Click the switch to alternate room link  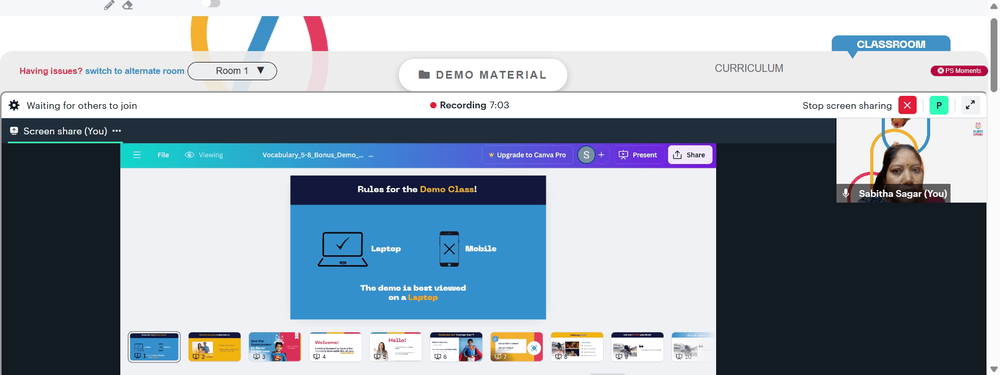click(135, 71)
